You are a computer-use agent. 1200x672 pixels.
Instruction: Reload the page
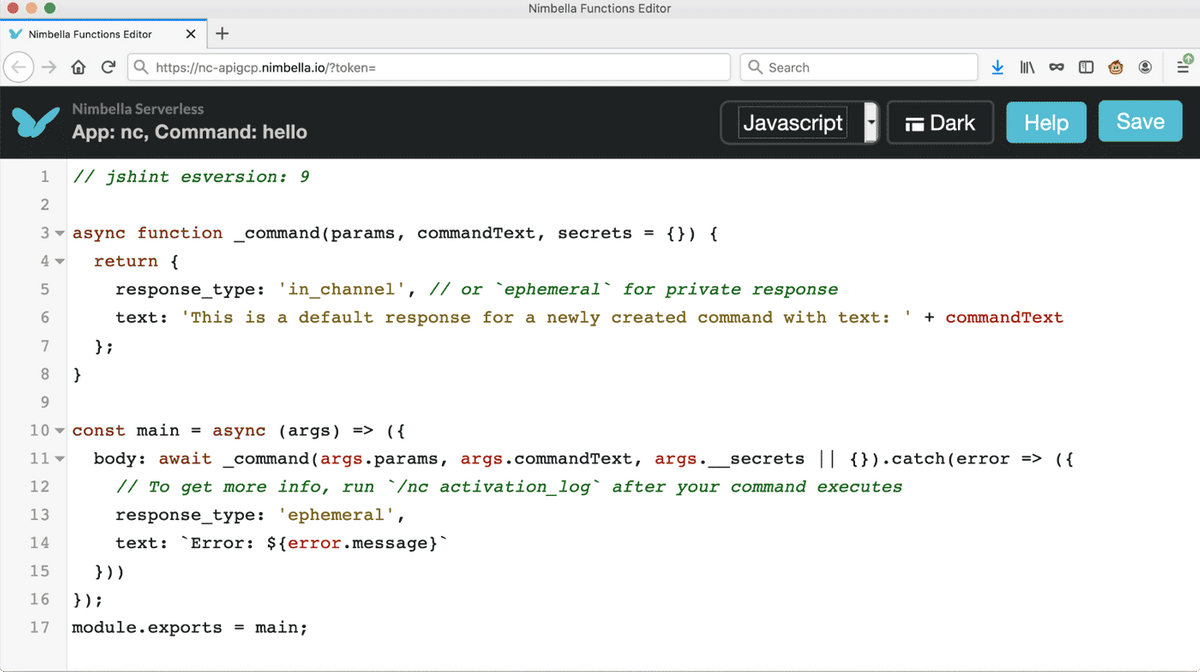coord(108,67)
